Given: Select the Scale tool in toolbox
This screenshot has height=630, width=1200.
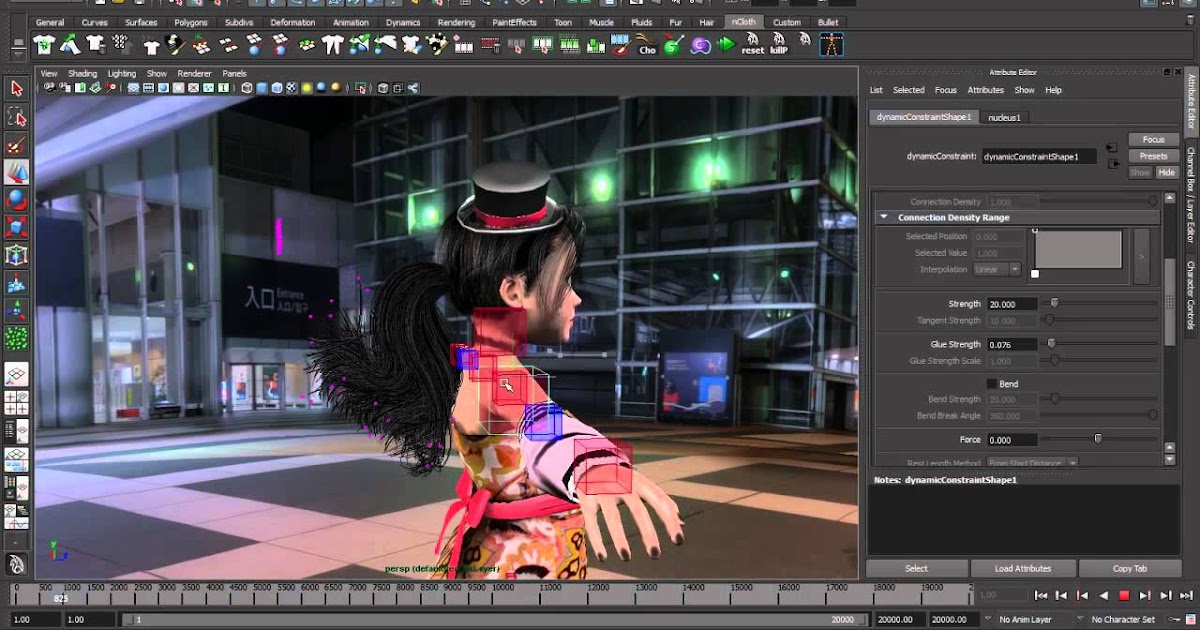Looking at the screenshot, I should pyautogui.click(x=16, y=228).
